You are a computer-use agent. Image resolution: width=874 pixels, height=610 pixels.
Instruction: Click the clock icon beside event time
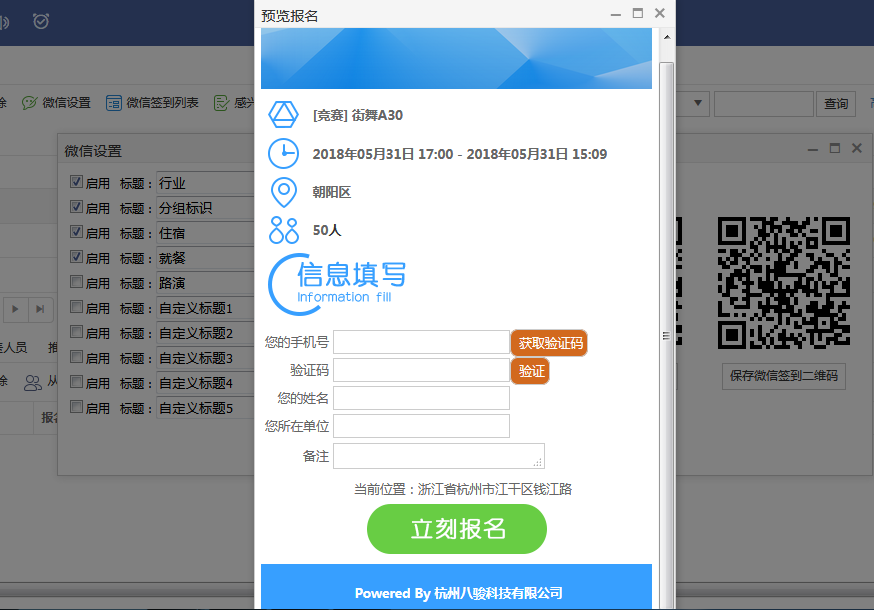(284, 154)
